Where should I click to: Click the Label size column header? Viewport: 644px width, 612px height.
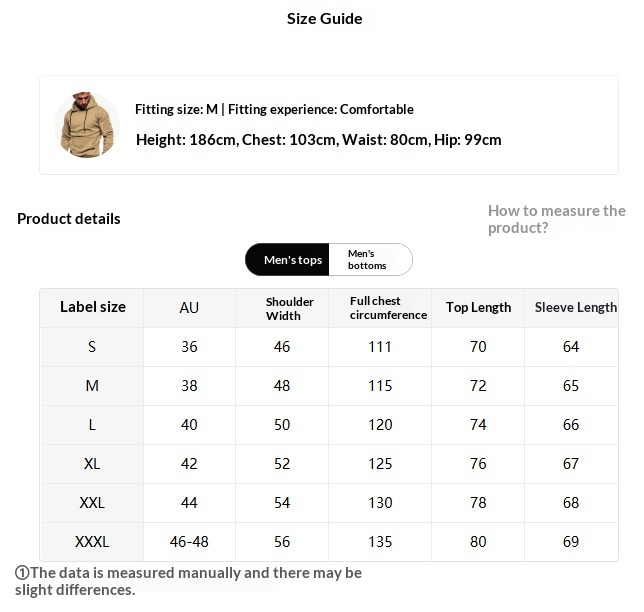point(92,307)
